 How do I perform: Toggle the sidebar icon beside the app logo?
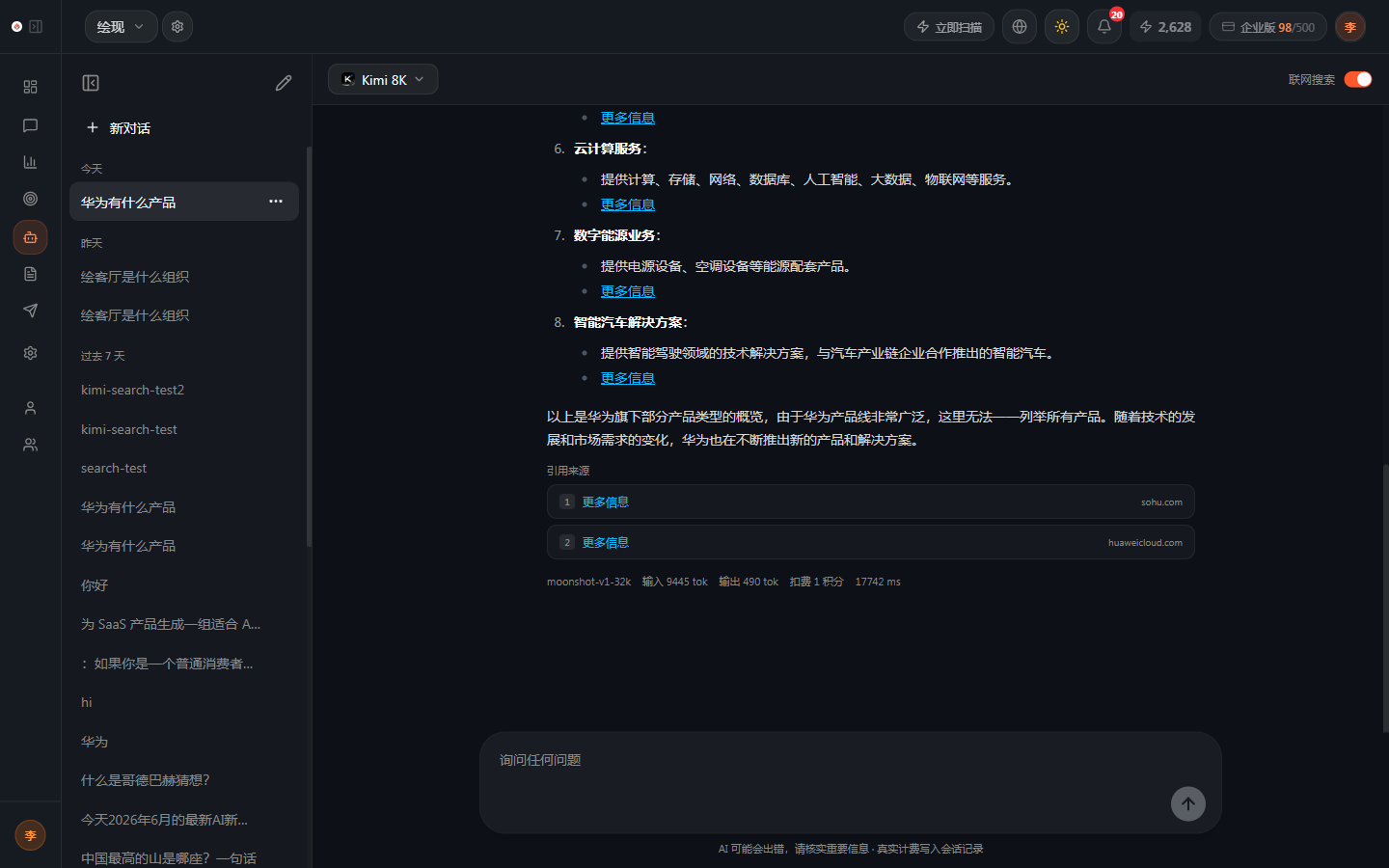(36, 27)
